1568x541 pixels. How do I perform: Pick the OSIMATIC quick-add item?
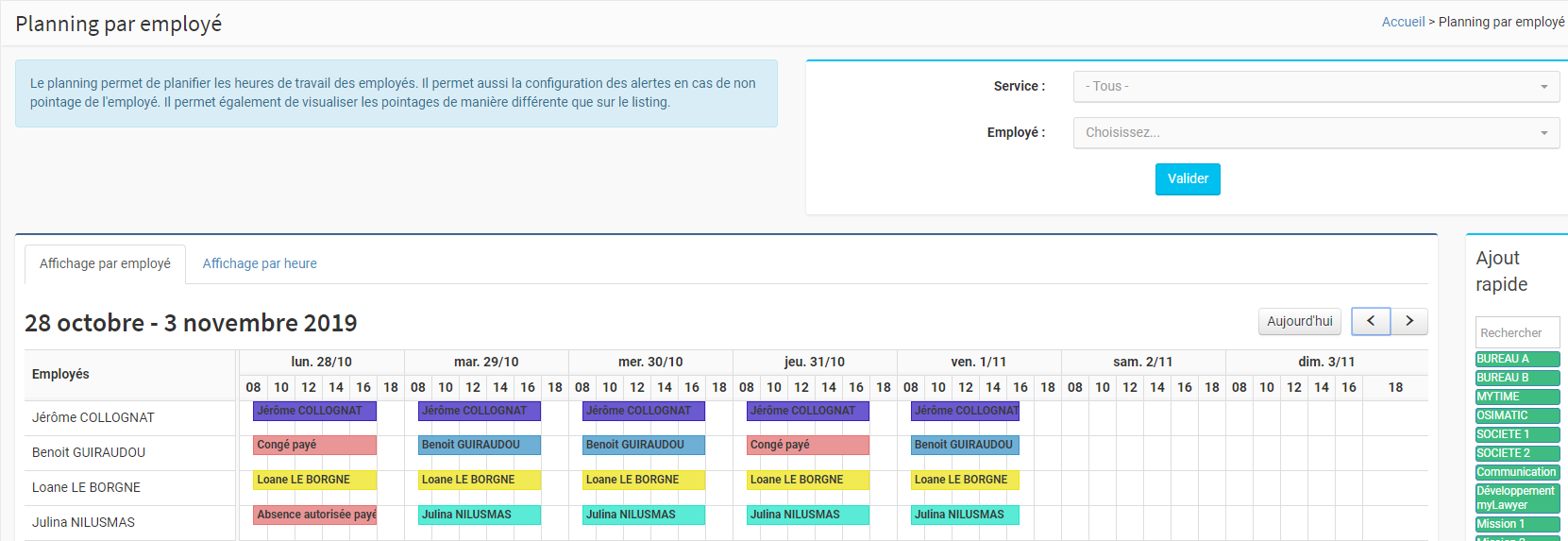coord(1517,415)
